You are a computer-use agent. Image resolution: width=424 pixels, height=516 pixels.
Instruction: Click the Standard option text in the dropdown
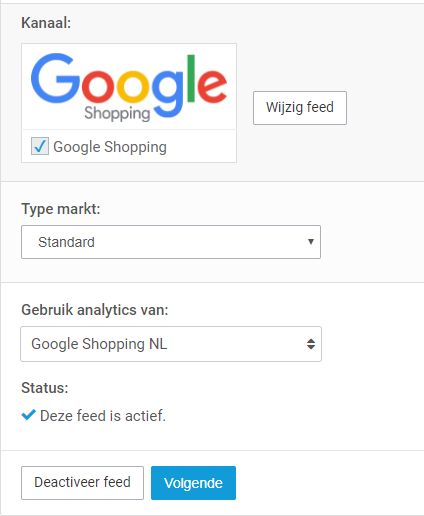(66, 242)
